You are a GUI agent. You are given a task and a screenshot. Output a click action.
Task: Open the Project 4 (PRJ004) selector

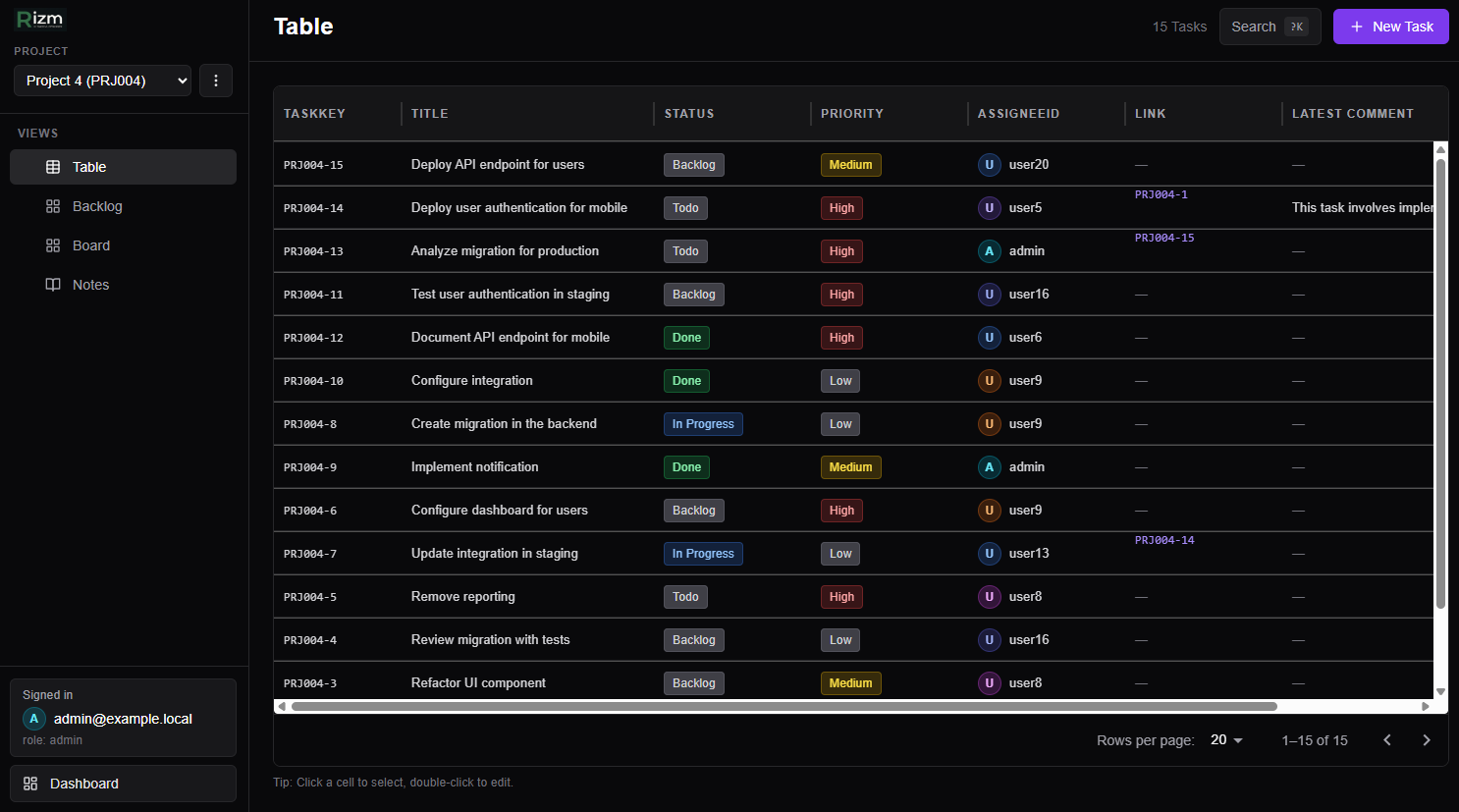click(103, 81)
